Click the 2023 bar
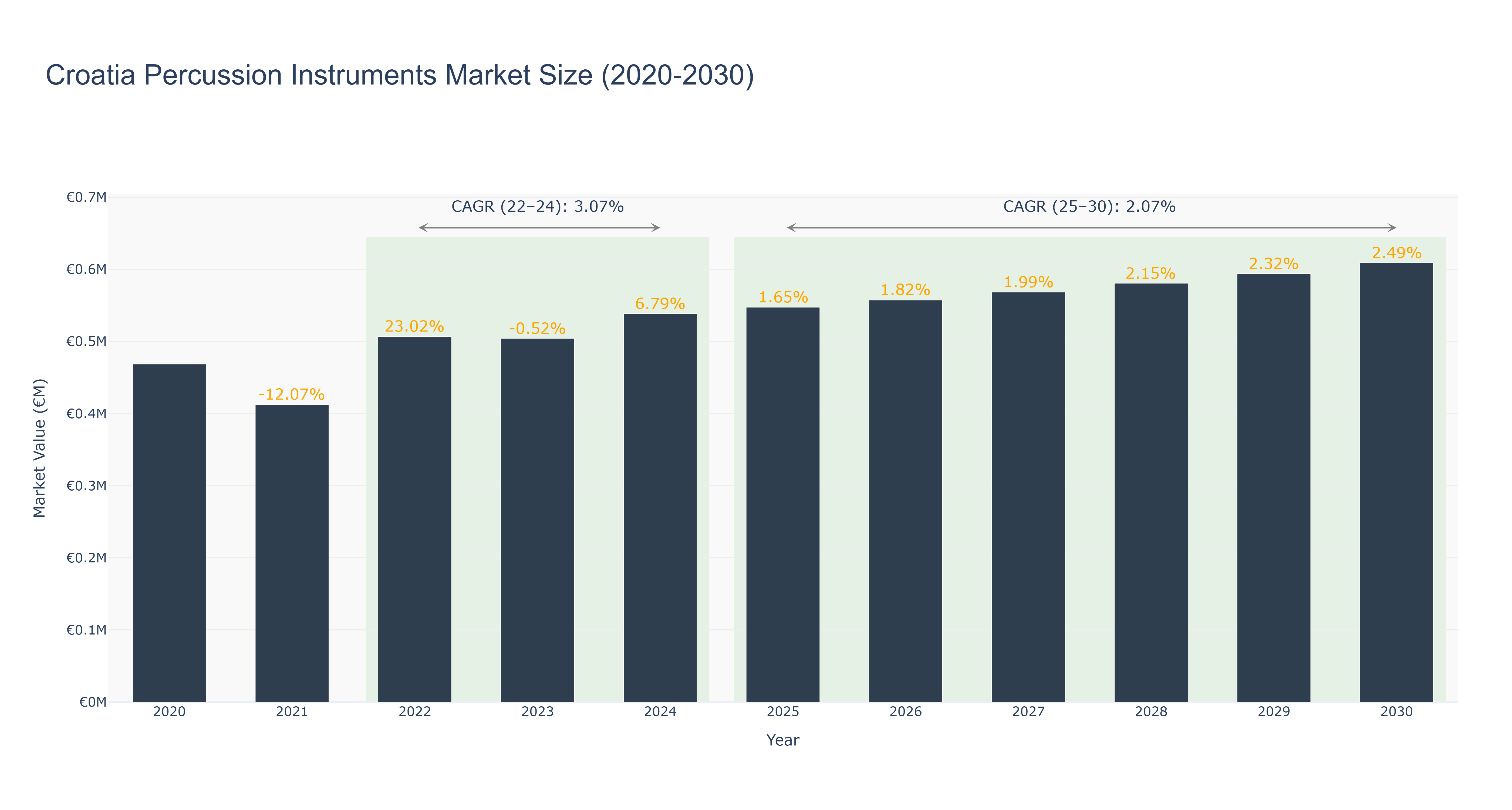This screenshot has height=810, width=1512. 537,520
